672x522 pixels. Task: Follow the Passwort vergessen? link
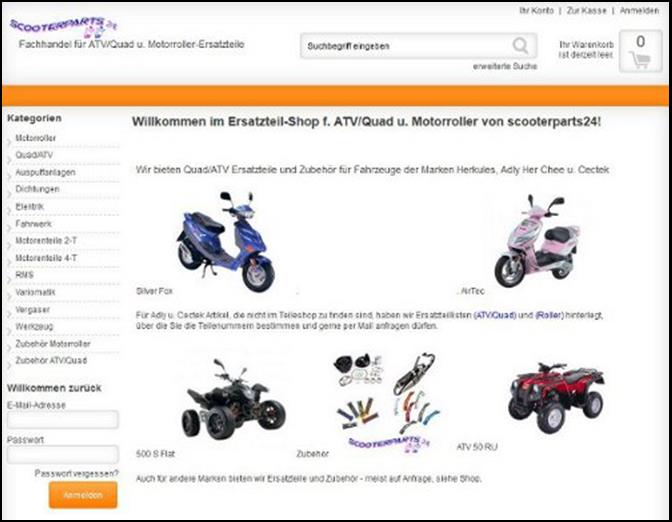[x=76, y=474]
